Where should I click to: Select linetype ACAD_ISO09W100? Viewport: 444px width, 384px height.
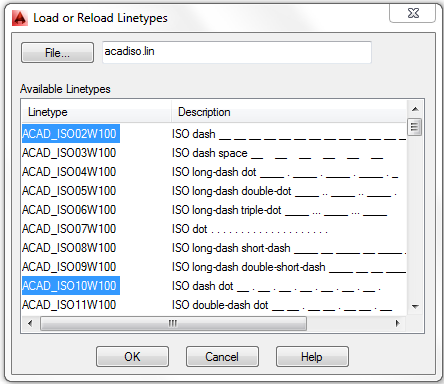click(69, 267)
